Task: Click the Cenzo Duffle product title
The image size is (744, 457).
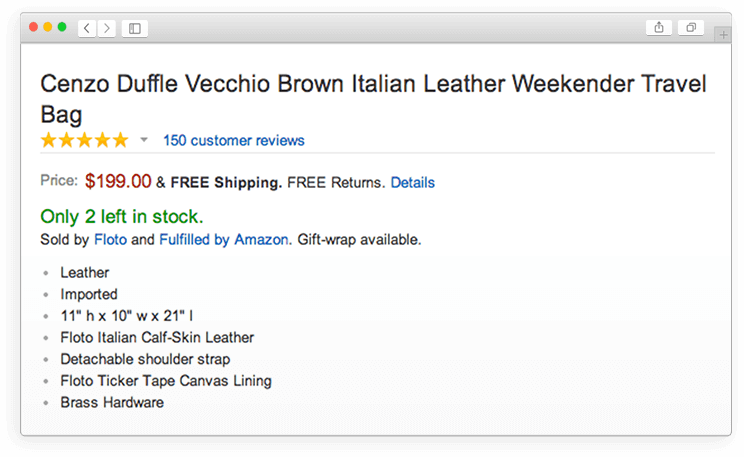Action: (373, 99)
